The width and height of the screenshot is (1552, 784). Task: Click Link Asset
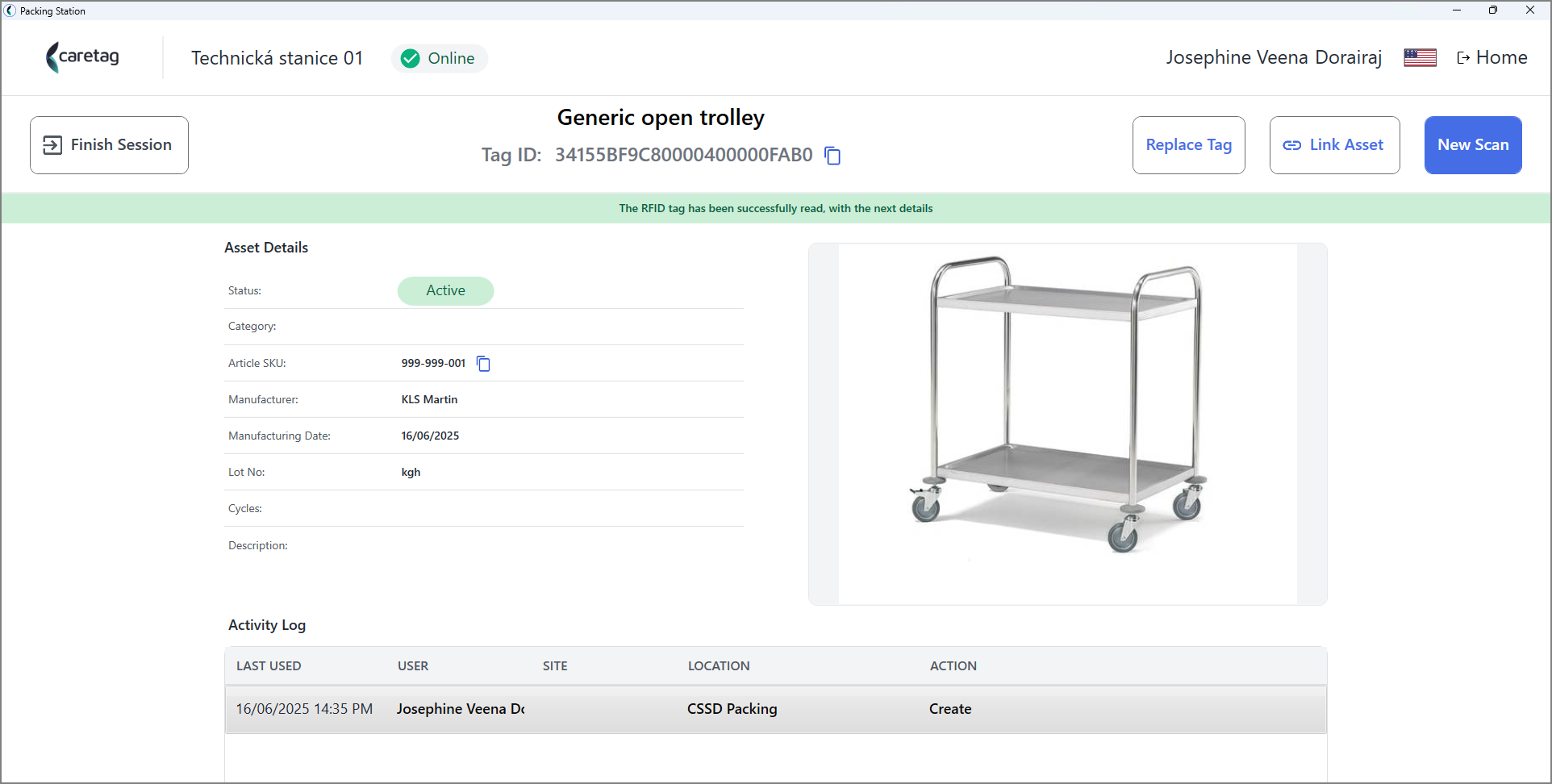coord(1334,145)
